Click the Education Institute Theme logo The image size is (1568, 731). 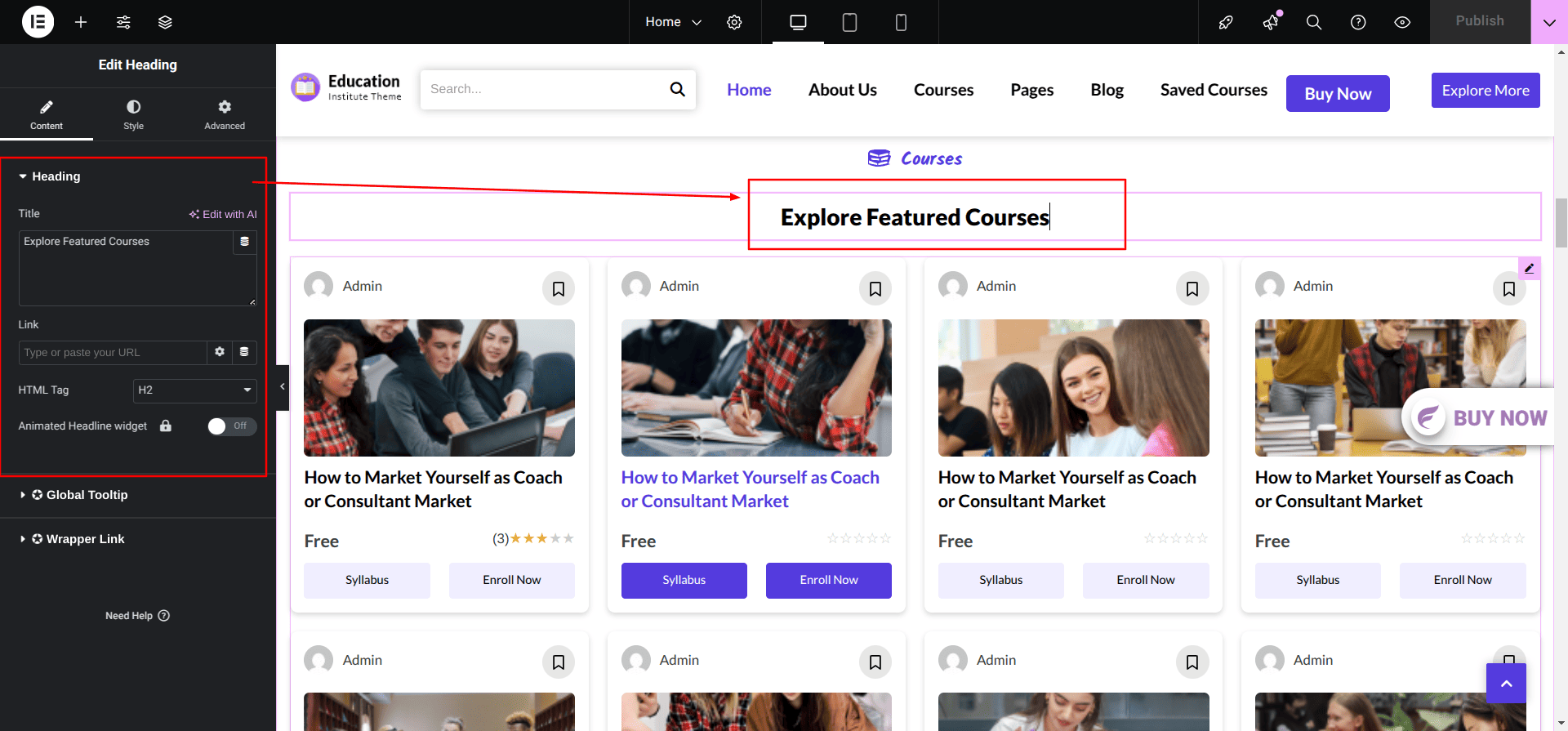click(x=346, y=87)
